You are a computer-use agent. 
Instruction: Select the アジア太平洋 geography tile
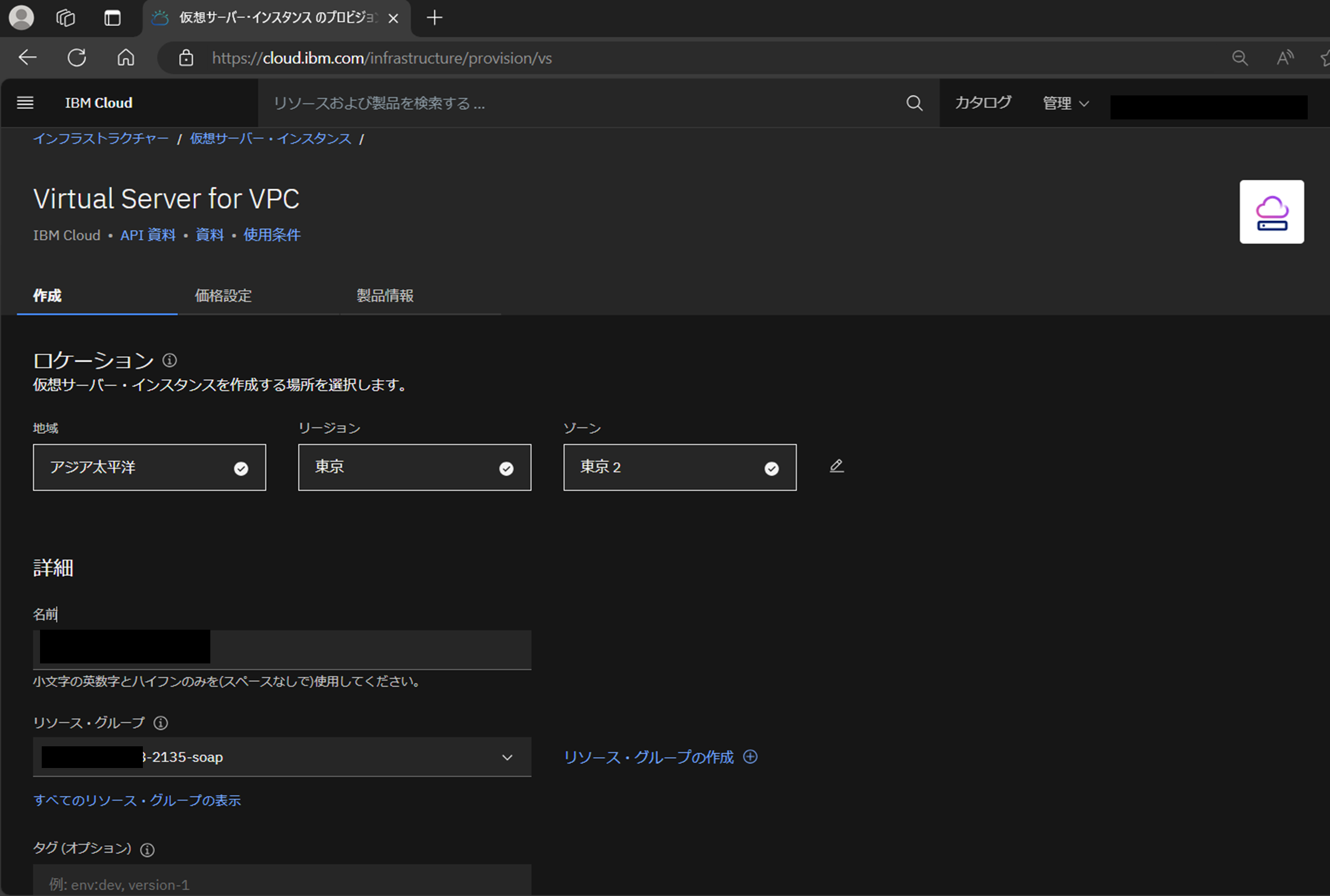(x=149, y=467)
